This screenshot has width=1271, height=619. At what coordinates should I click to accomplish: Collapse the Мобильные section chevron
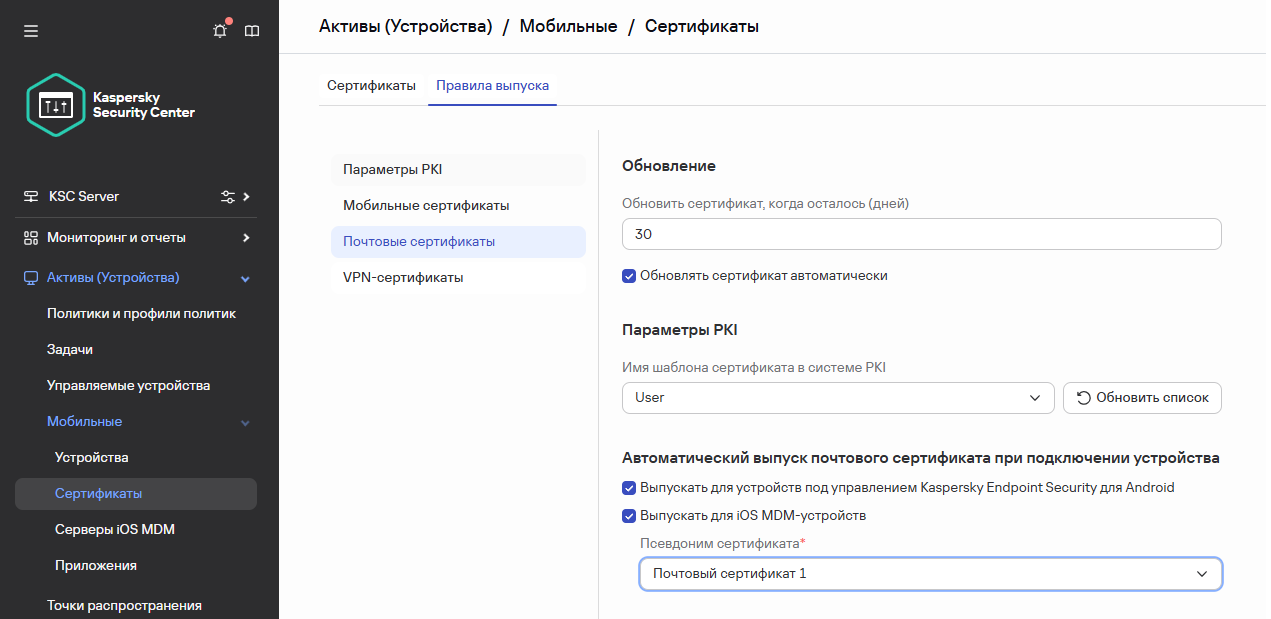click(246, 423)
